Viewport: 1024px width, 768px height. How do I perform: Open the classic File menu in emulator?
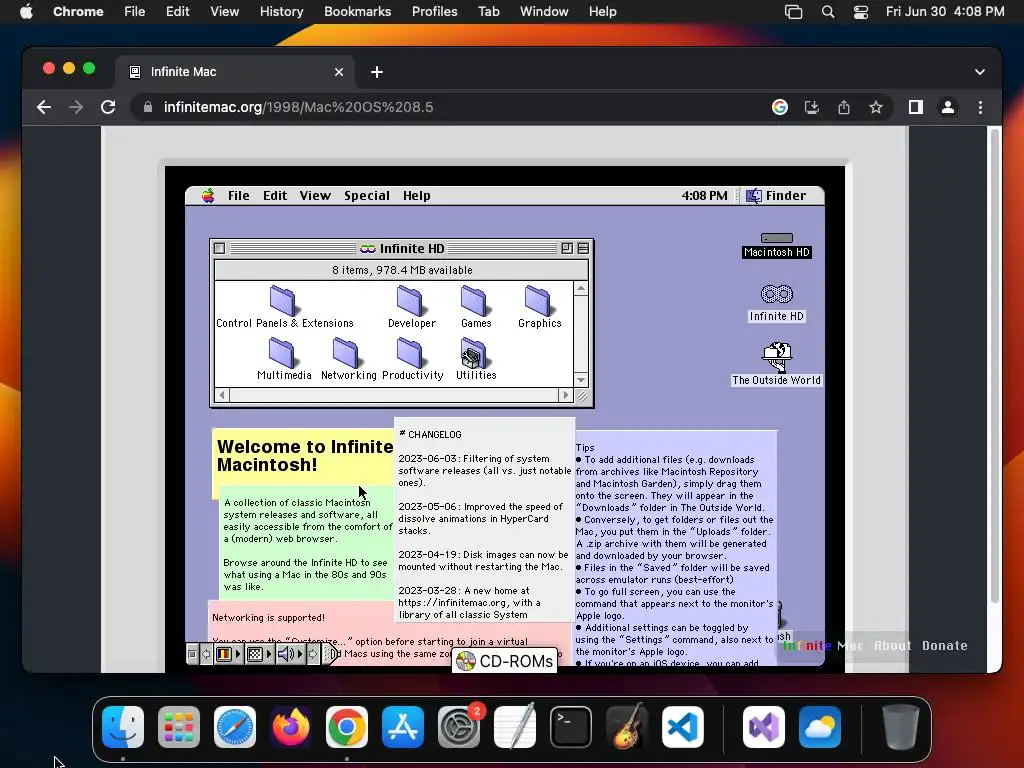point(238,195)
